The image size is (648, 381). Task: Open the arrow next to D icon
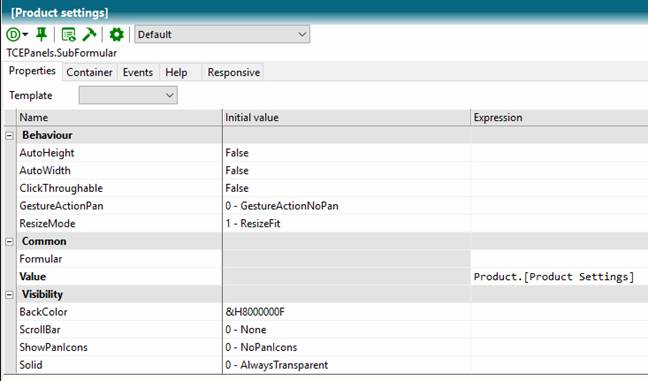pyautogui.click(x=26, y=34)
